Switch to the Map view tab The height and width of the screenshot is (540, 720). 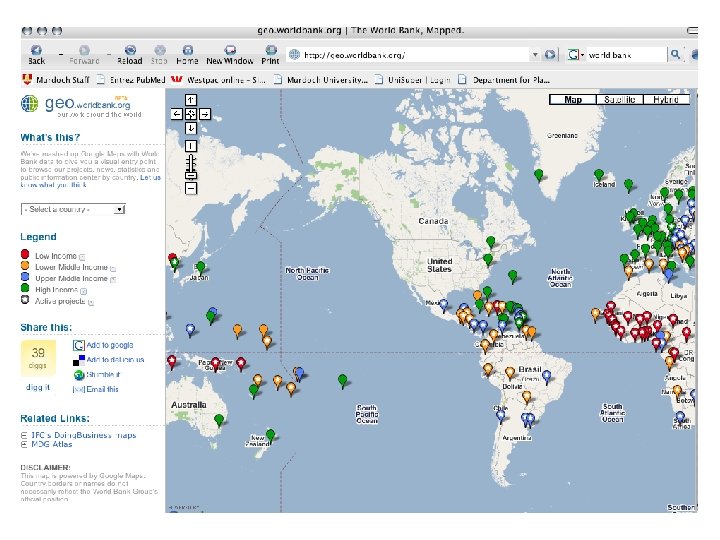[573, 100]
